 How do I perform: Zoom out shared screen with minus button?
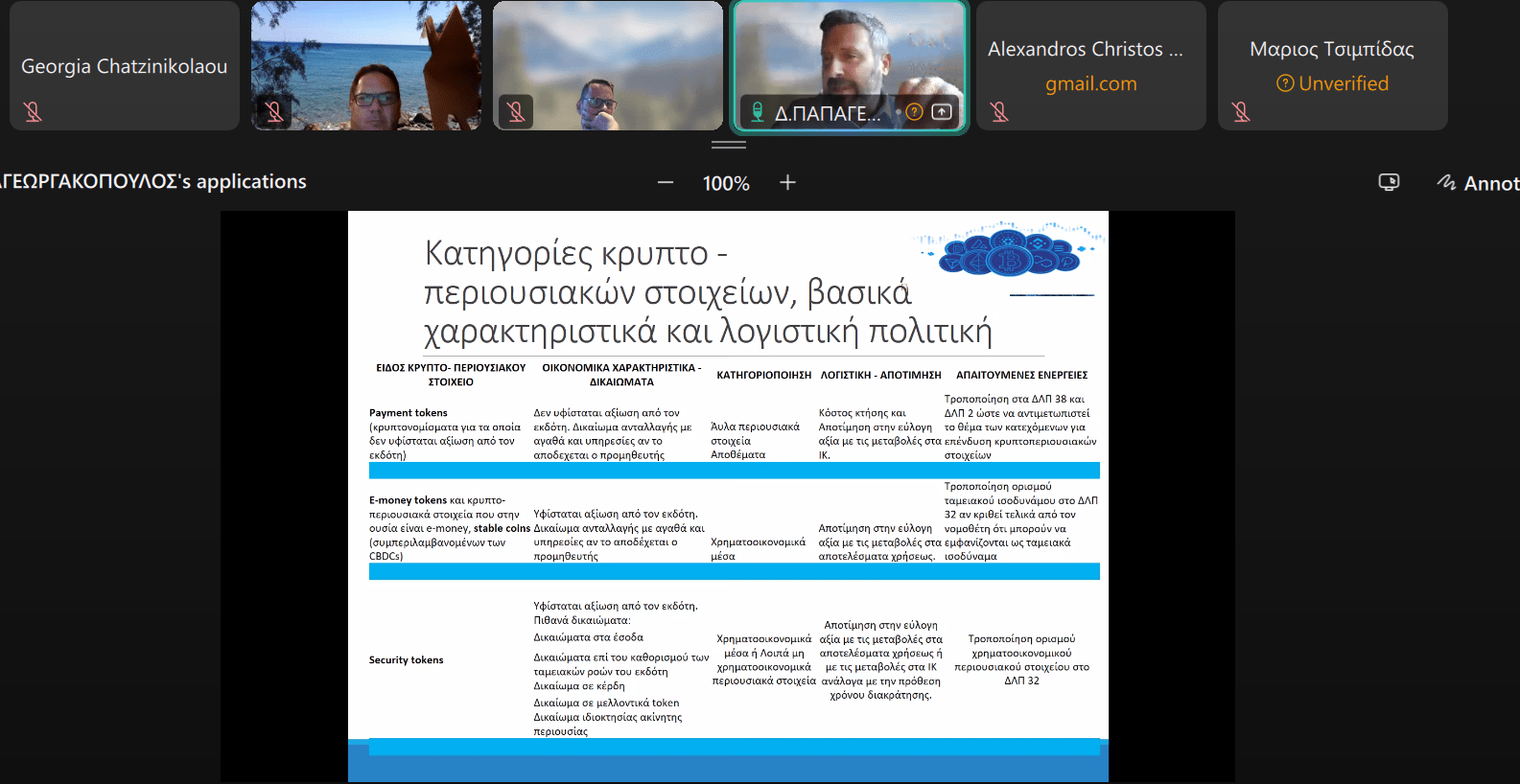[x=666, y=182]
